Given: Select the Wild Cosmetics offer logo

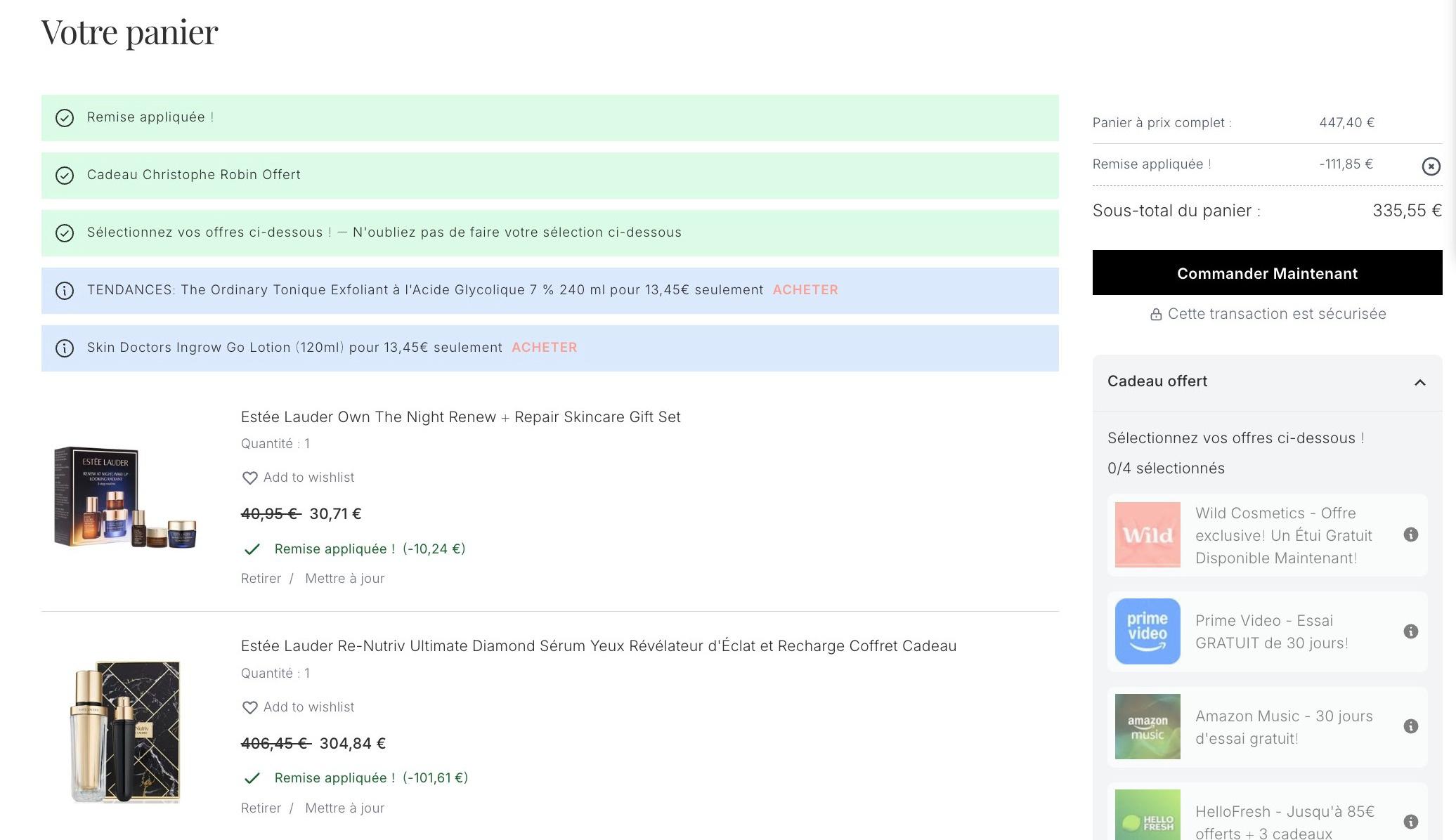Looking at the screenshot, I should (1148, 534).
